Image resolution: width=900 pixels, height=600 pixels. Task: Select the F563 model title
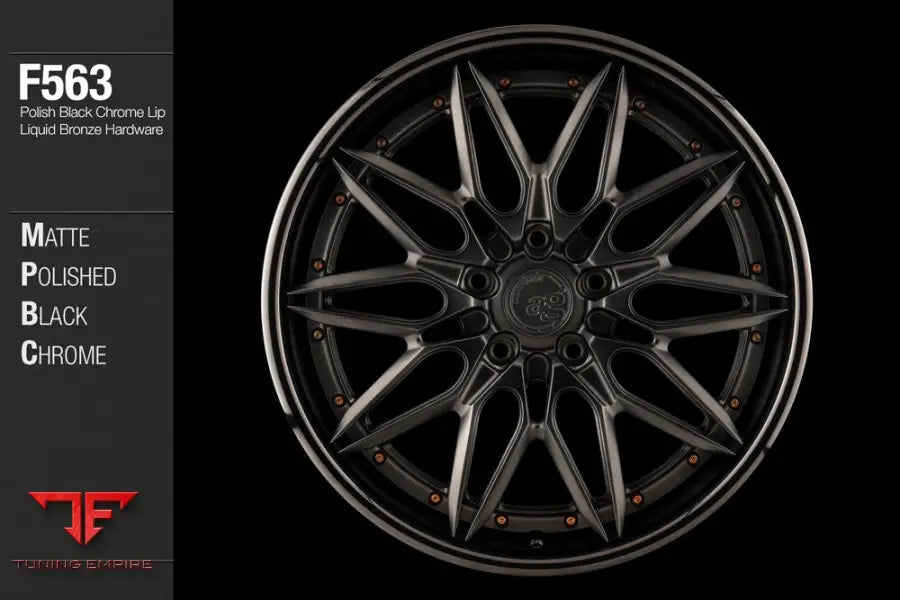coord(64,82)
